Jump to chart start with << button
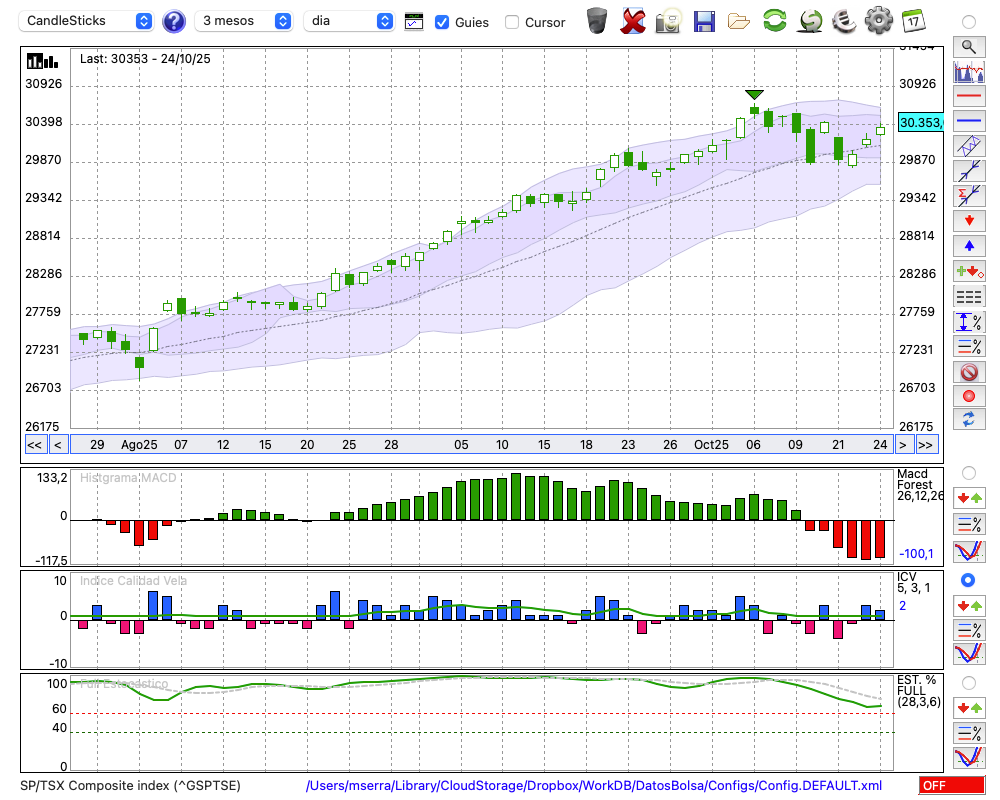The image size is (1000, 800). 35,445
